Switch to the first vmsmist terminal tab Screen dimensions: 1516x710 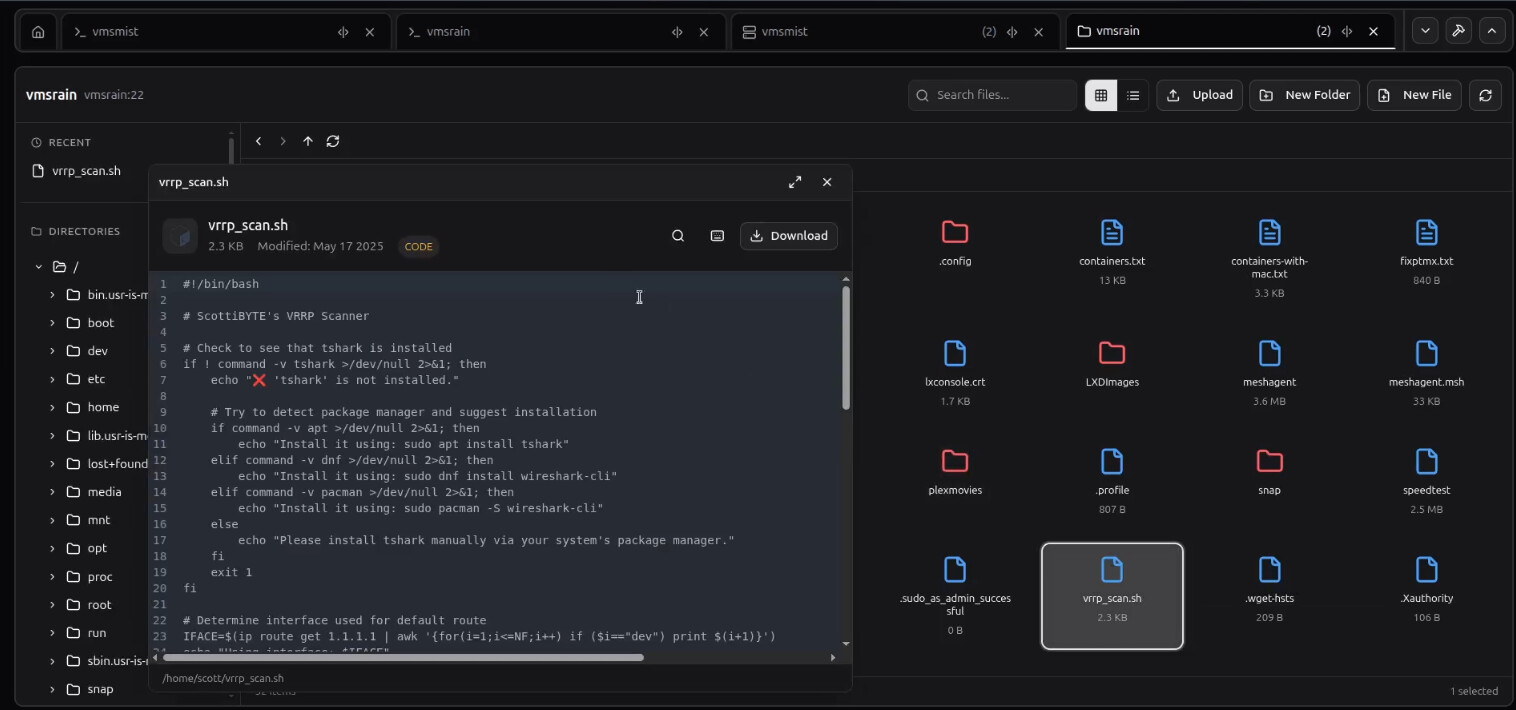(200, 32)
